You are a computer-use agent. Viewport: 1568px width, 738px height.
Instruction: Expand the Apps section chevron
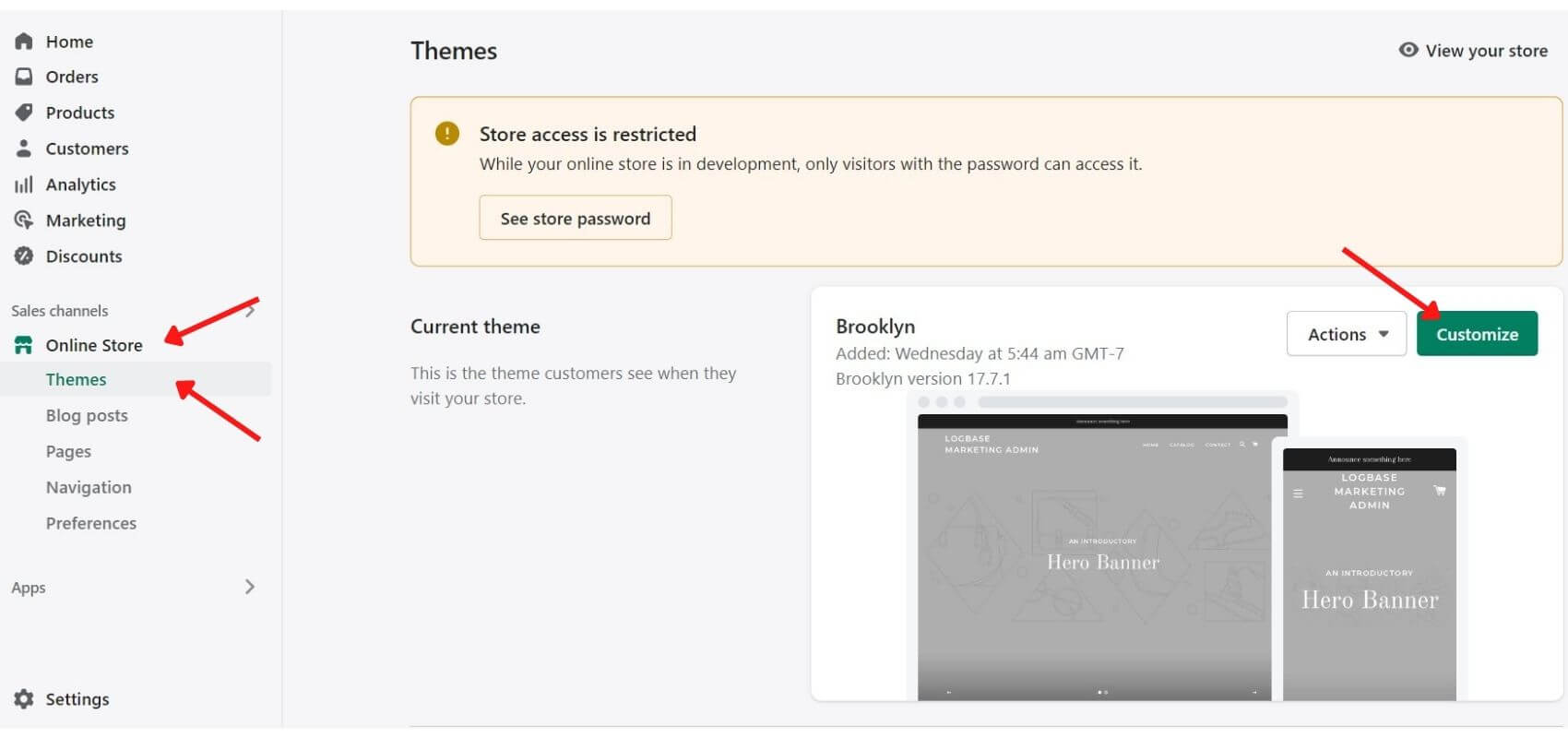pos(249,587)
